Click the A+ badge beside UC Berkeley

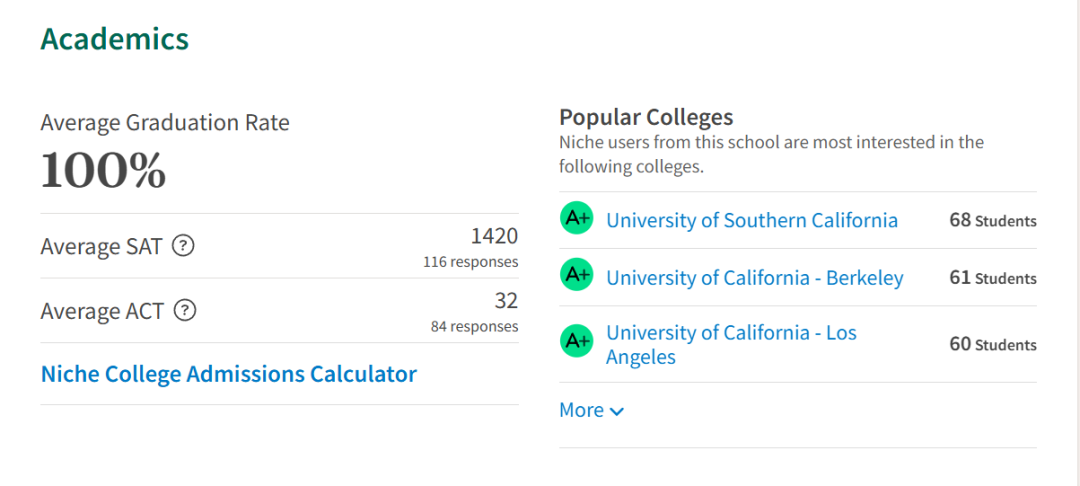(577, 276)
